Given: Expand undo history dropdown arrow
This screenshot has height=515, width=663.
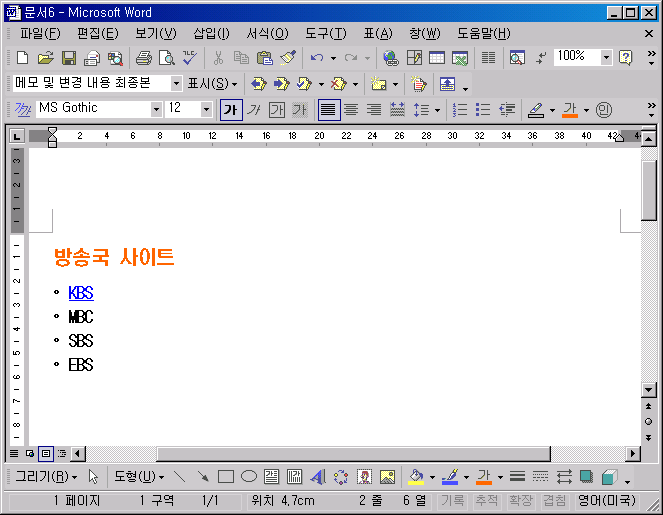Looking at the screenshot, I should point(333,58).
